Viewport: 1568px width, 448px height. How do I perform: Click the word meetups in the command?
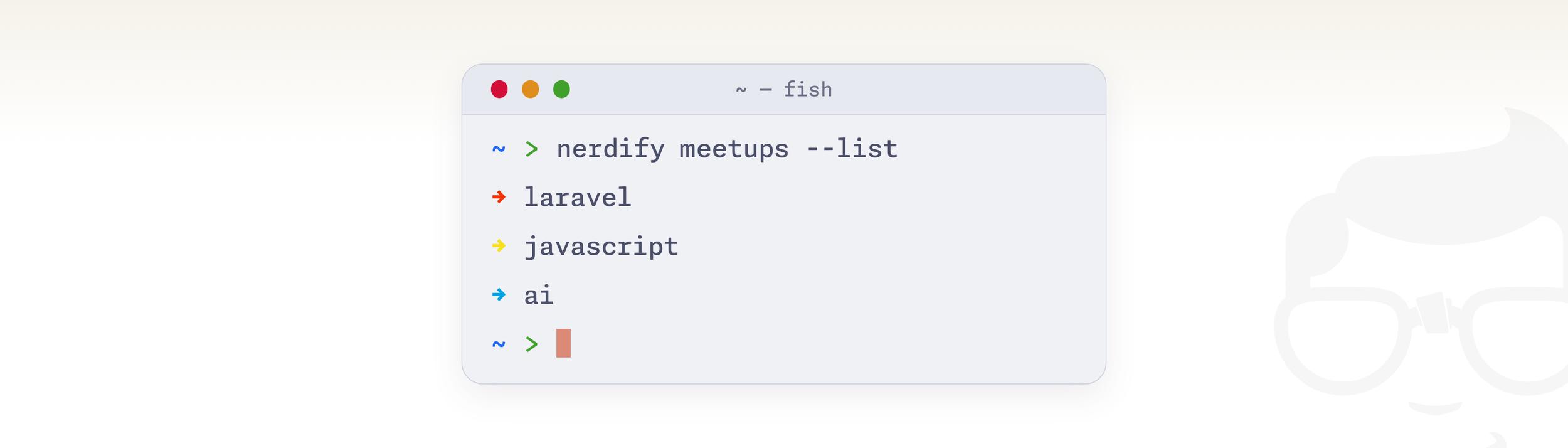[734, 150]
